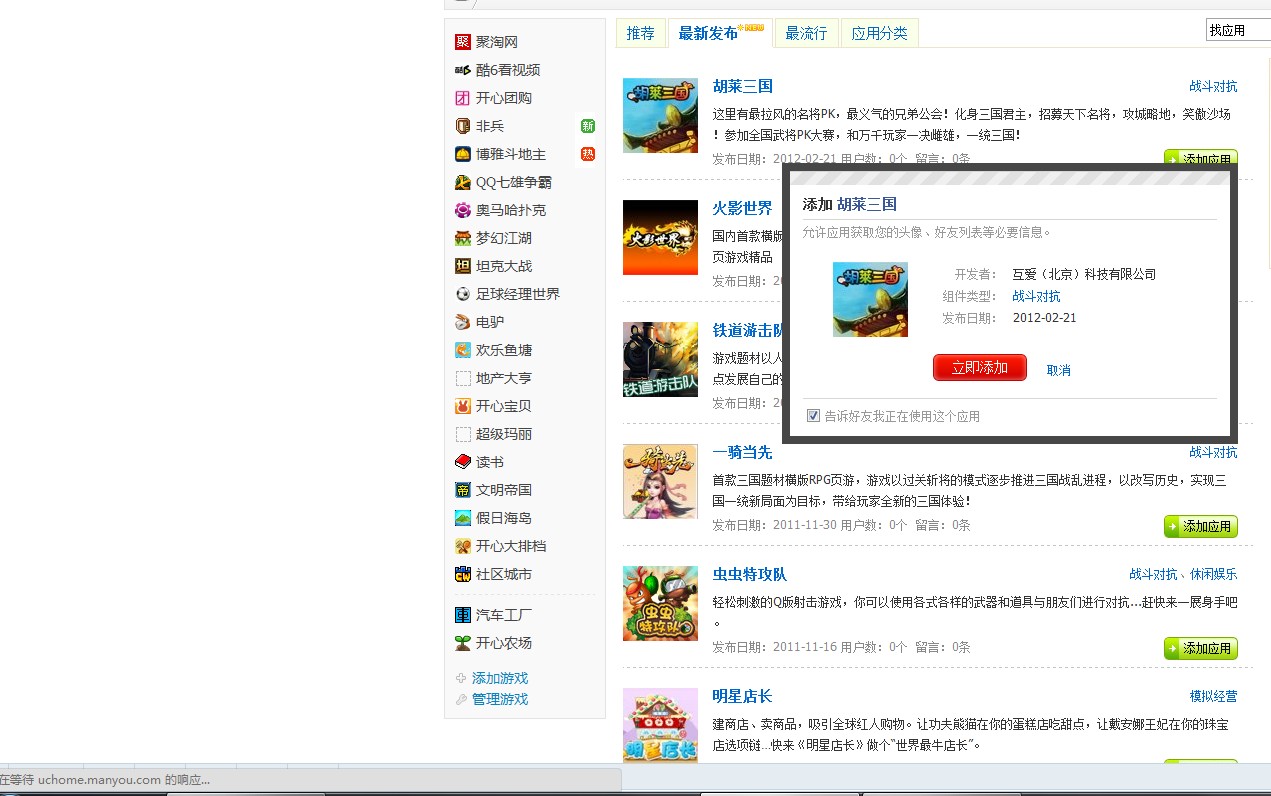Click the 足球经理世界 soccer ball icon
Screen dimensions: 1271x796
462,294
